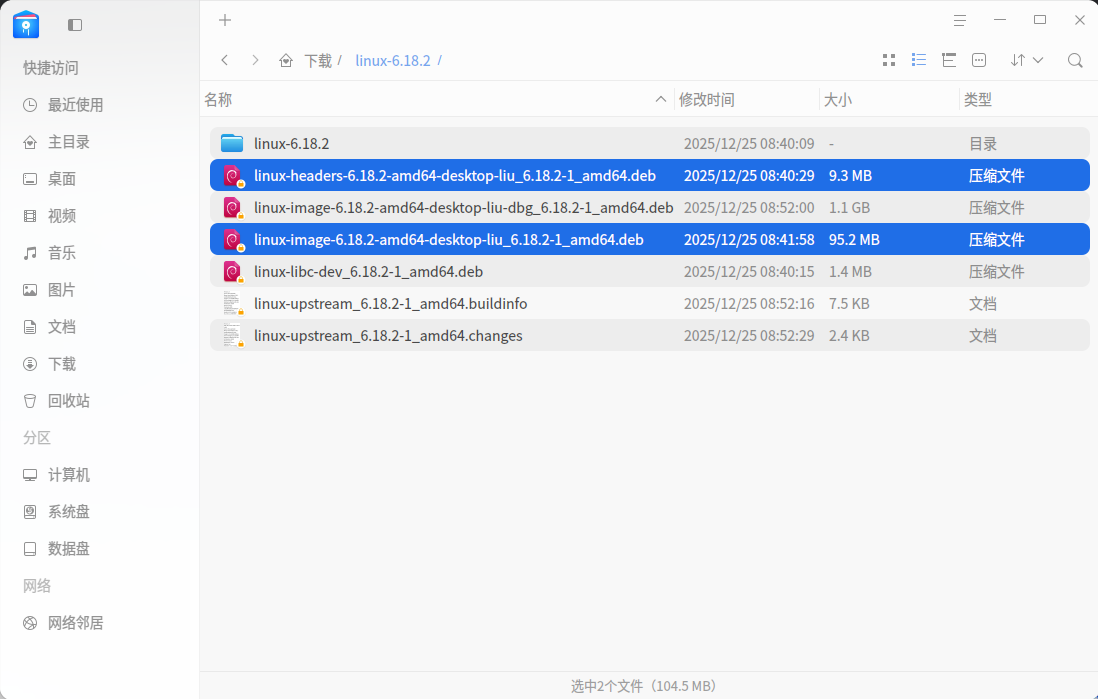Click the home icon in breadcrumb
Screen dimensions: 1098x699
click(286, 61)
